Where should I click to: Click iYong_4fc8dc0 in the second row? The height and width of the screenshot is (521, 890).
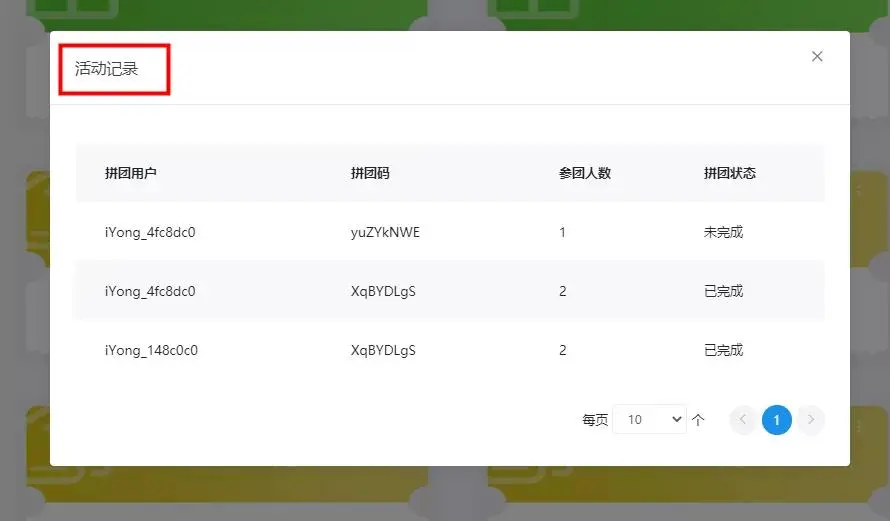150,292
